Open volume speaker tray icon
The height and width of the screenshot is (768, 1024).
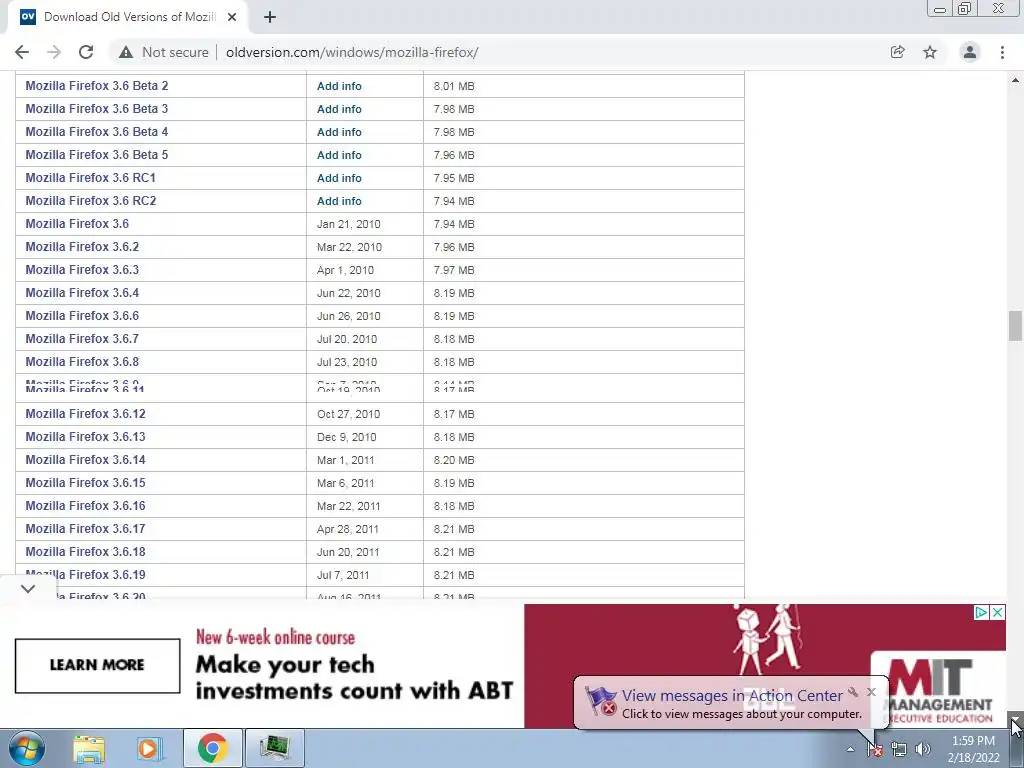pyautogui.click(x=923, y=750)
